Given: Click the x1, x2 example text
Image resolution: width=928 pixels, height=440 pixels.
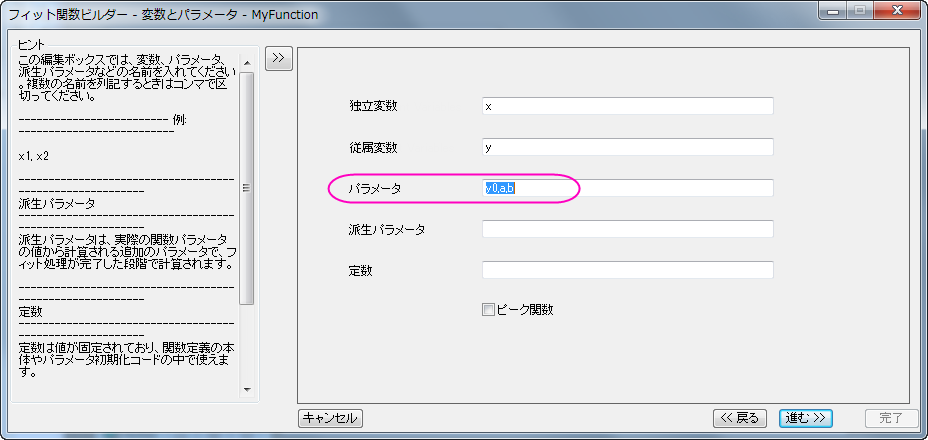Looking at the screenshot, I should pyautogui.click(x=34, y=156).
